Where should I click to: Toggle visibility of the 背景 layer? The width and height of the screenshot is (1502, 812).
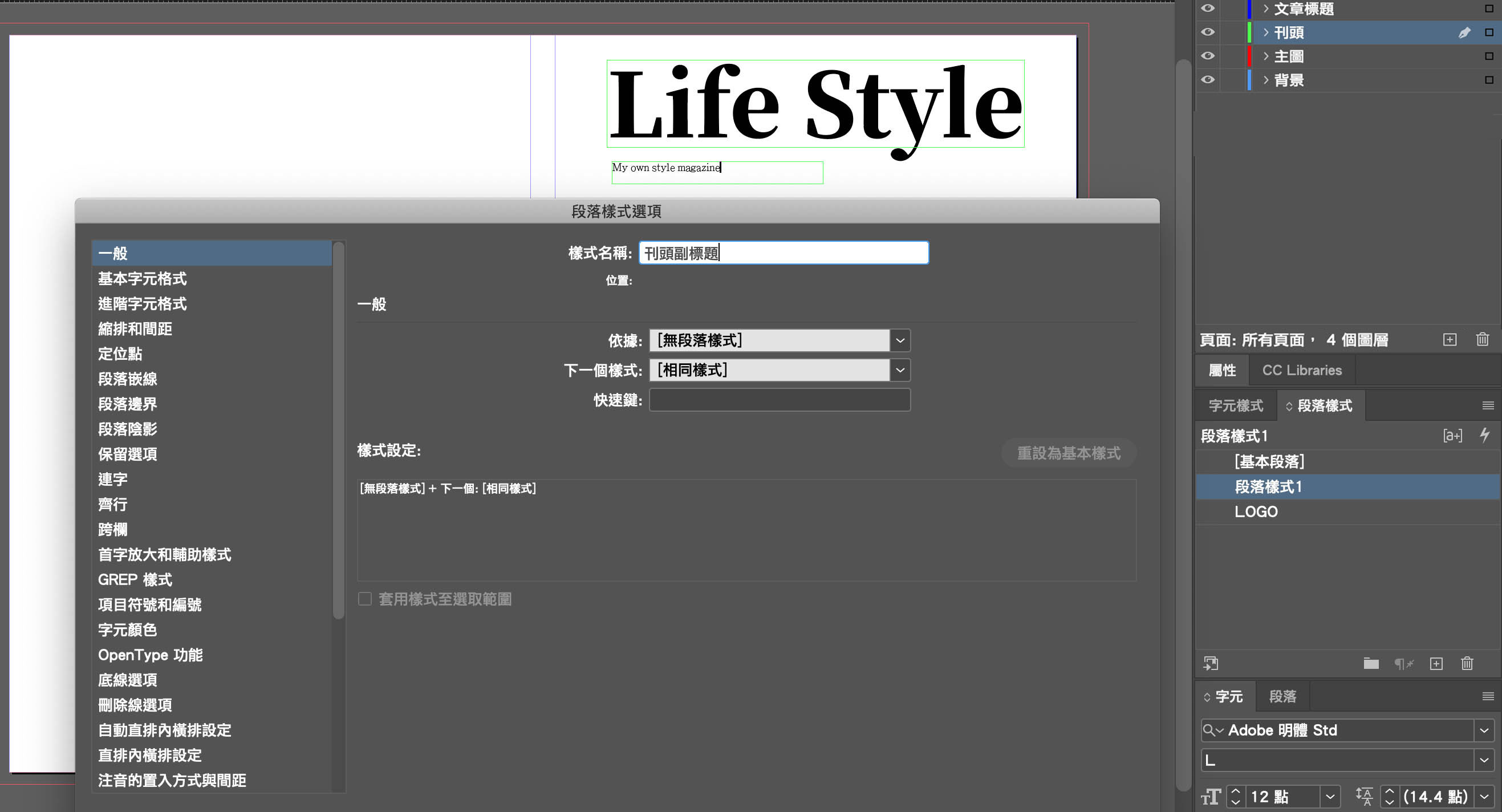[x=1208, y=80]
